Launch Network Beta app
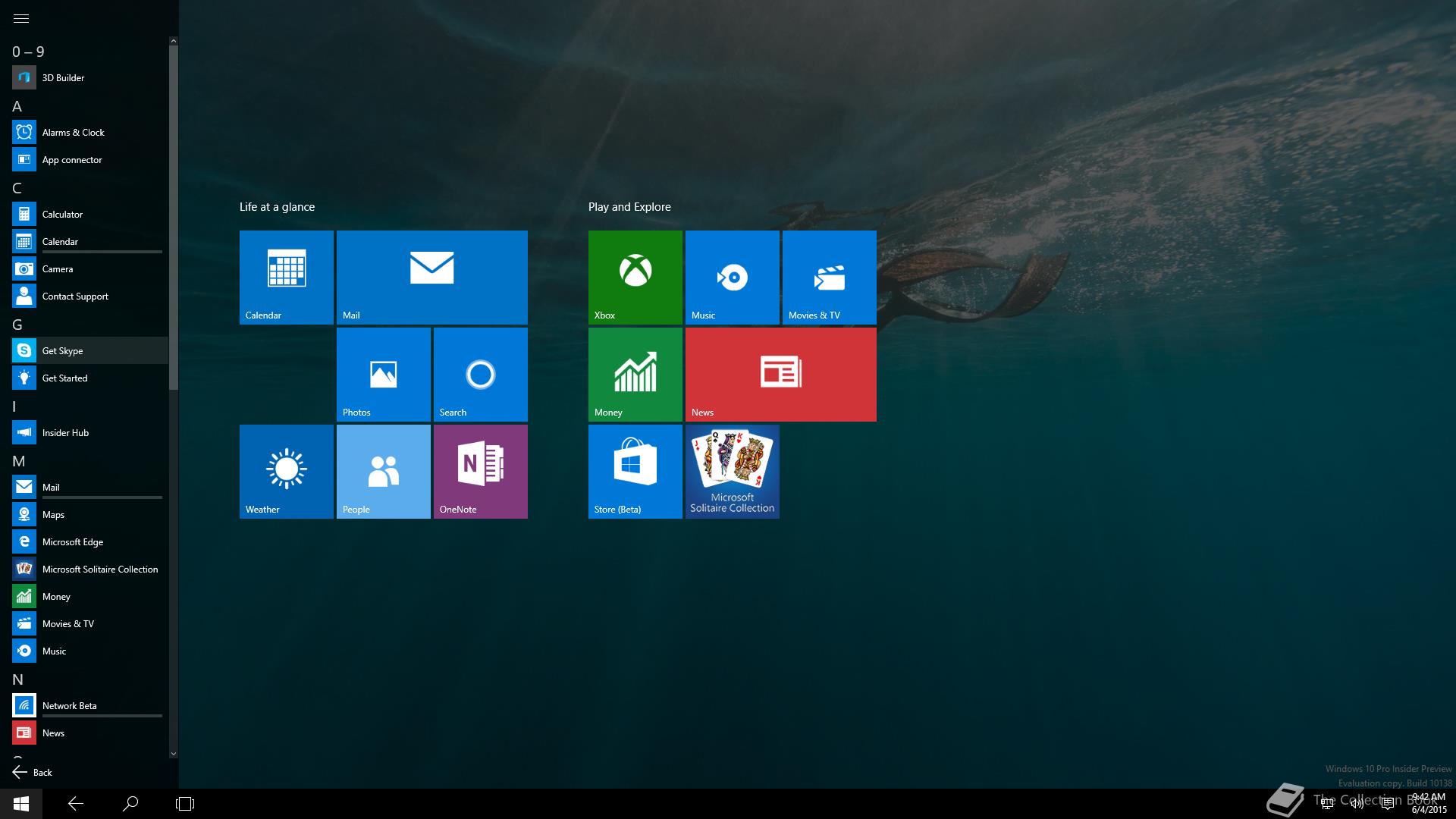Screen dimensions: 1456x819 pyautogui.click(x=89, y=705)
